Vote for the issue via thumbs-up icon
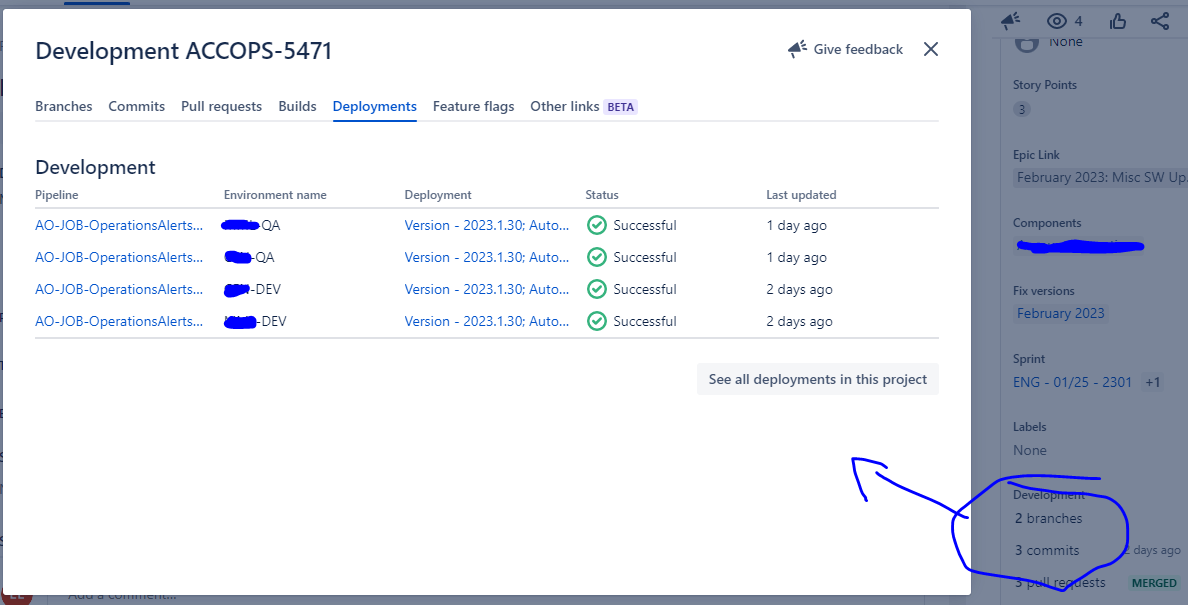Screen dimensions: 1188x605 (1117, 20)
